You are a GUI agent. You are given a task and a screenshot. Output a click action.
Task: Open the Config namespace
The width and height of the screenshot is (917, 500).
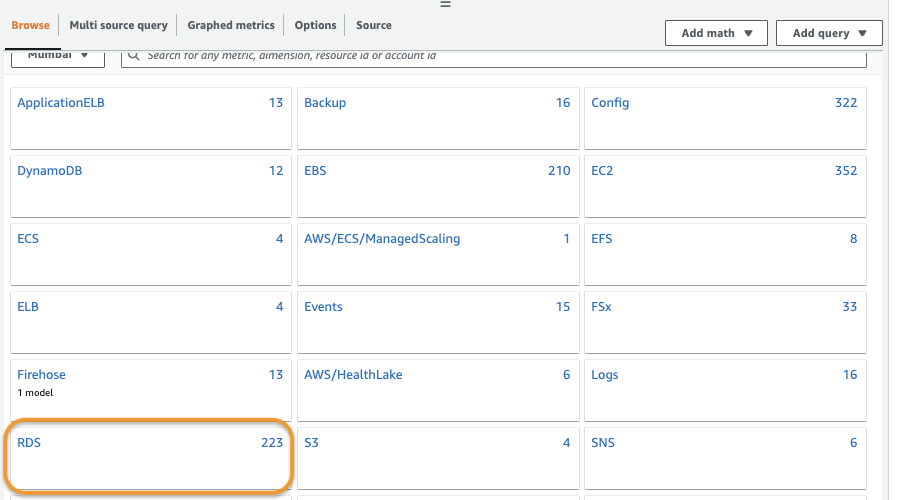[x=725, y=119]
